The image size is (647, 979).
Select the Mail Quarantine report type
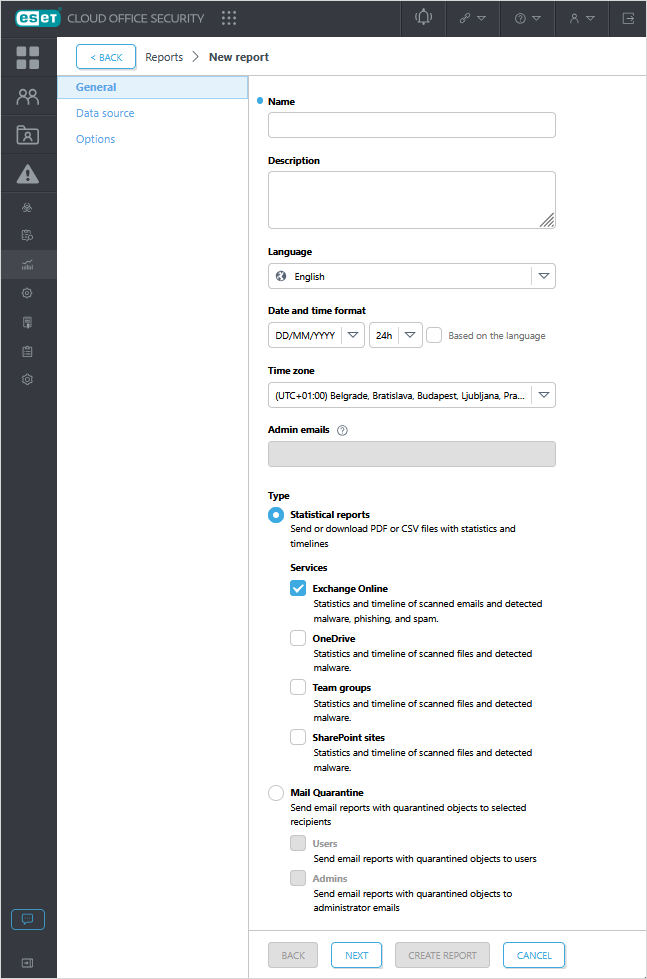point(275,793)
